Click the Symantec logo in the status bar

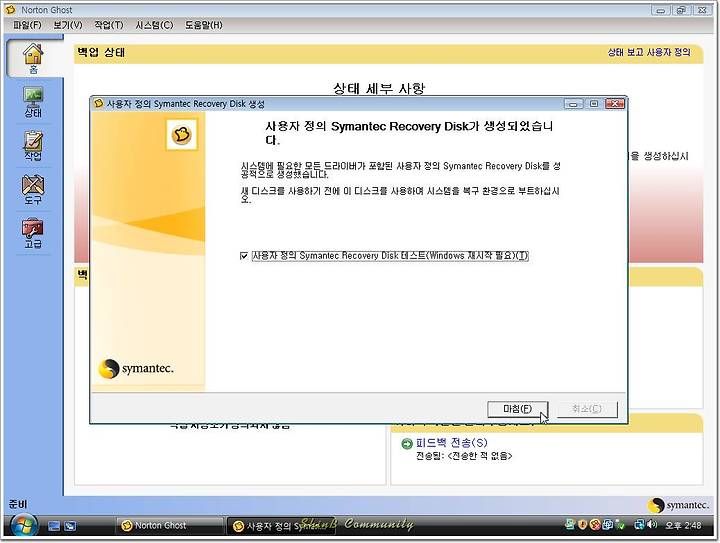pos(678,505)
